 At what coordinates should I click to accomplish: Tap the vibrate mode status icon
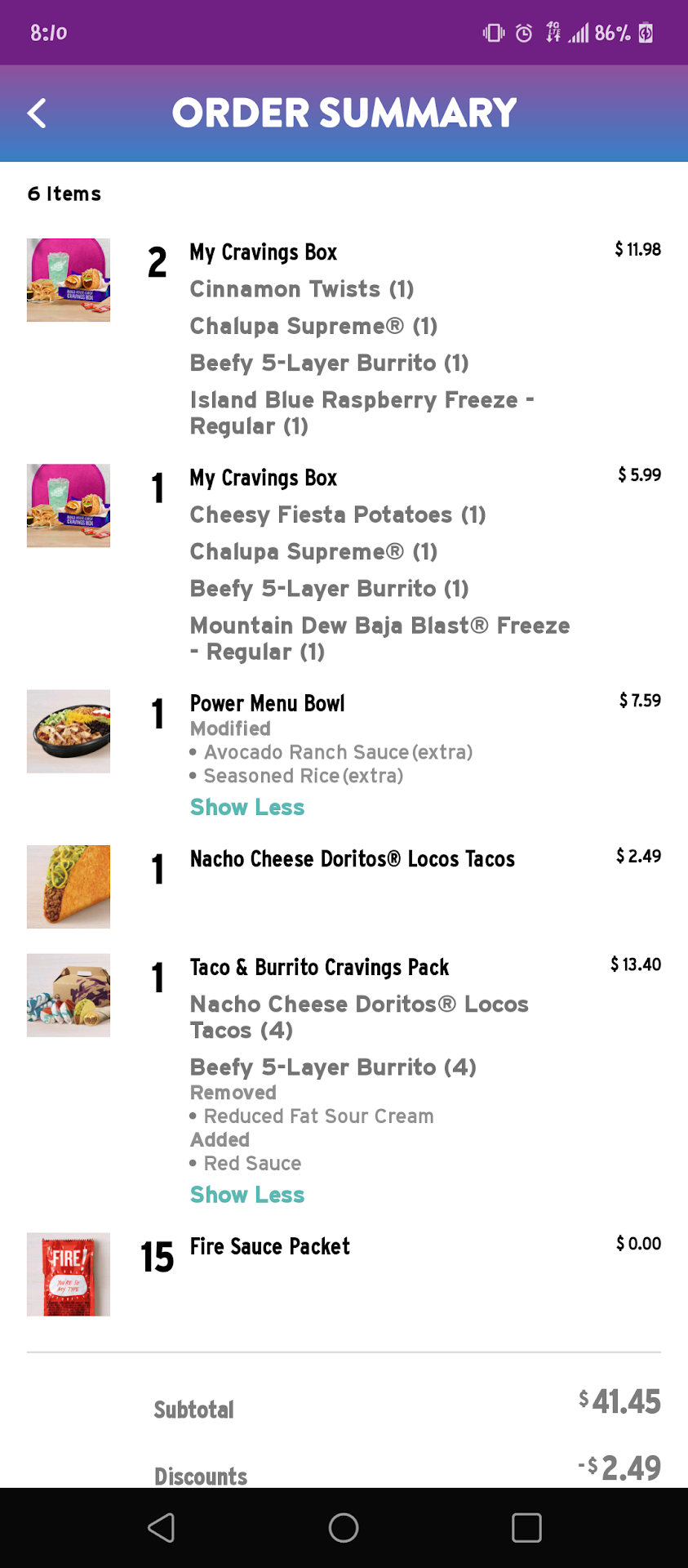tap(493, 33)
